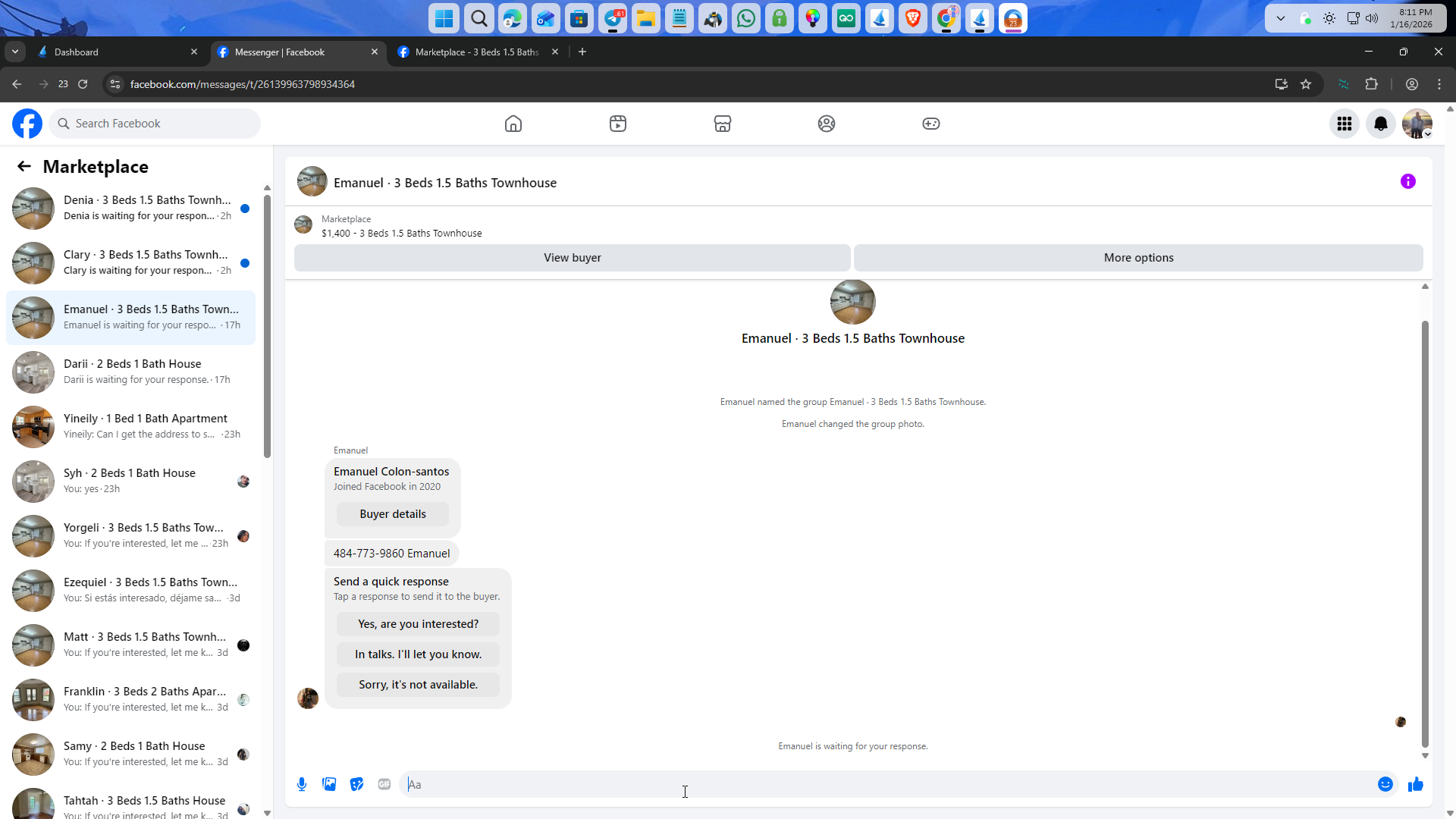The width and height of the screenshot is (1456, 819).
Task: Go to Facebook Marketplace nav icon
Action: pyautogui.click(x=722, y=124)
